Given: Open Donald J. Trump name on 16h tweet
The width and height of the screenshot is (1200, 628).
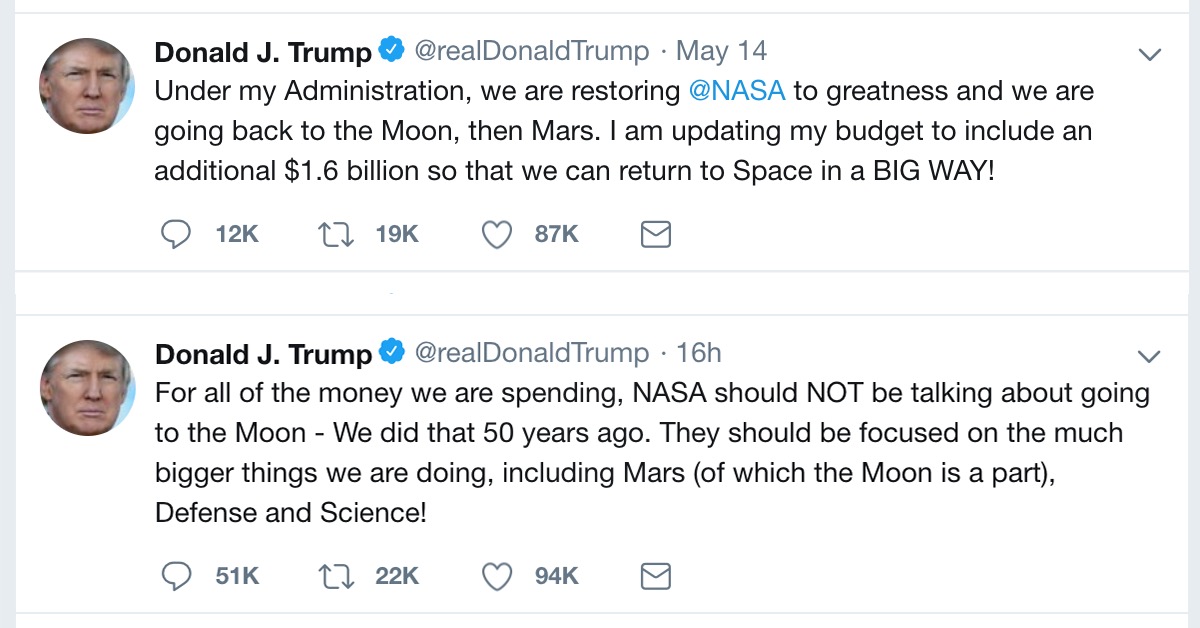Looking at the screenshot, I should click(263, 354).
